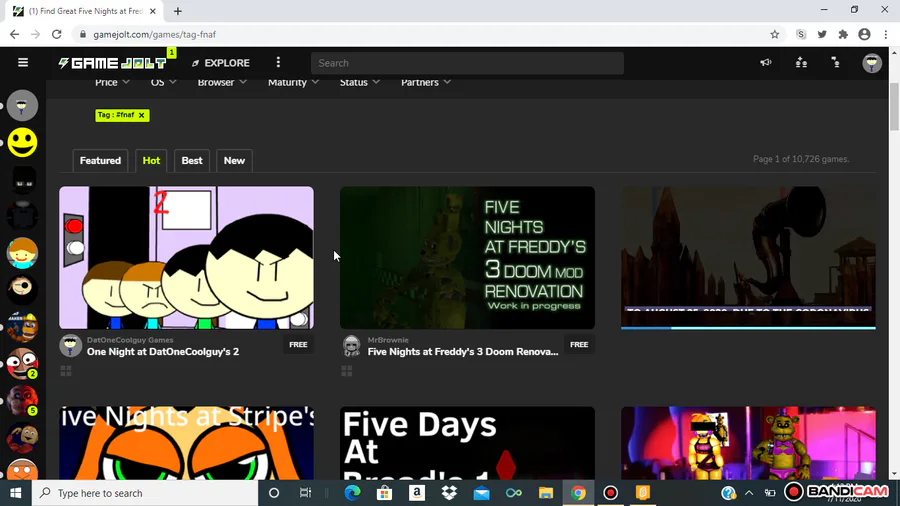Open Dropbox from taskbar
Screen dimensions: 900x506
[449, 493]
